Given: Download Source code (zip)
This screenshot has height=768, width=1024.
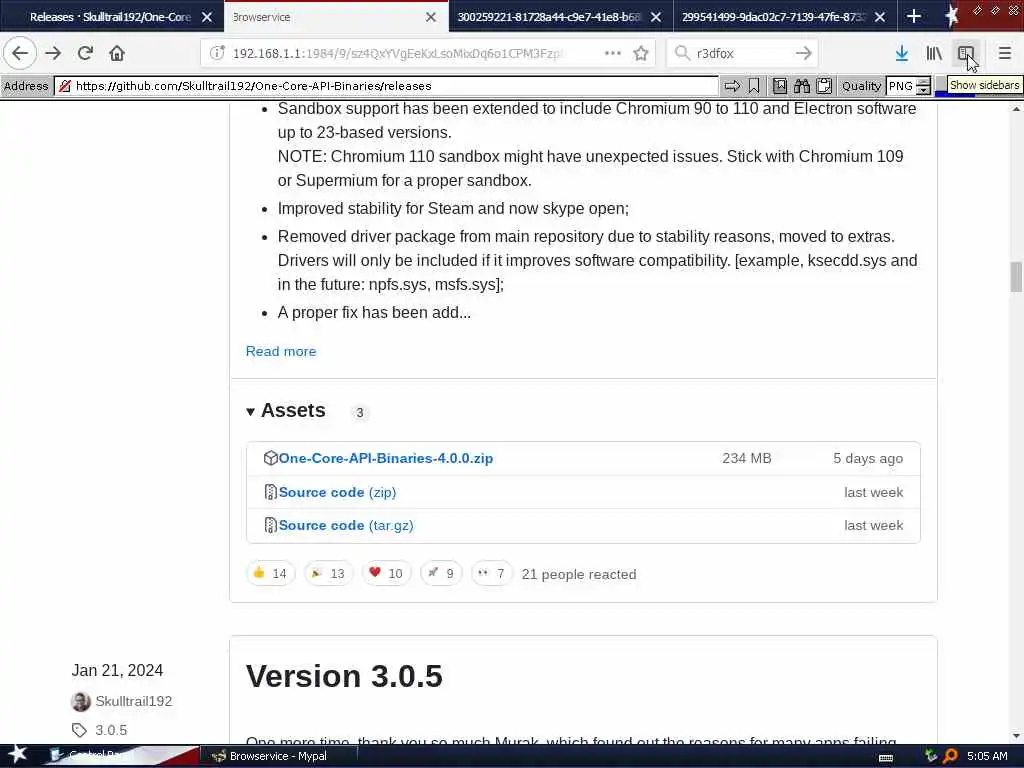Looking at the screenshot, I should 337,492.
